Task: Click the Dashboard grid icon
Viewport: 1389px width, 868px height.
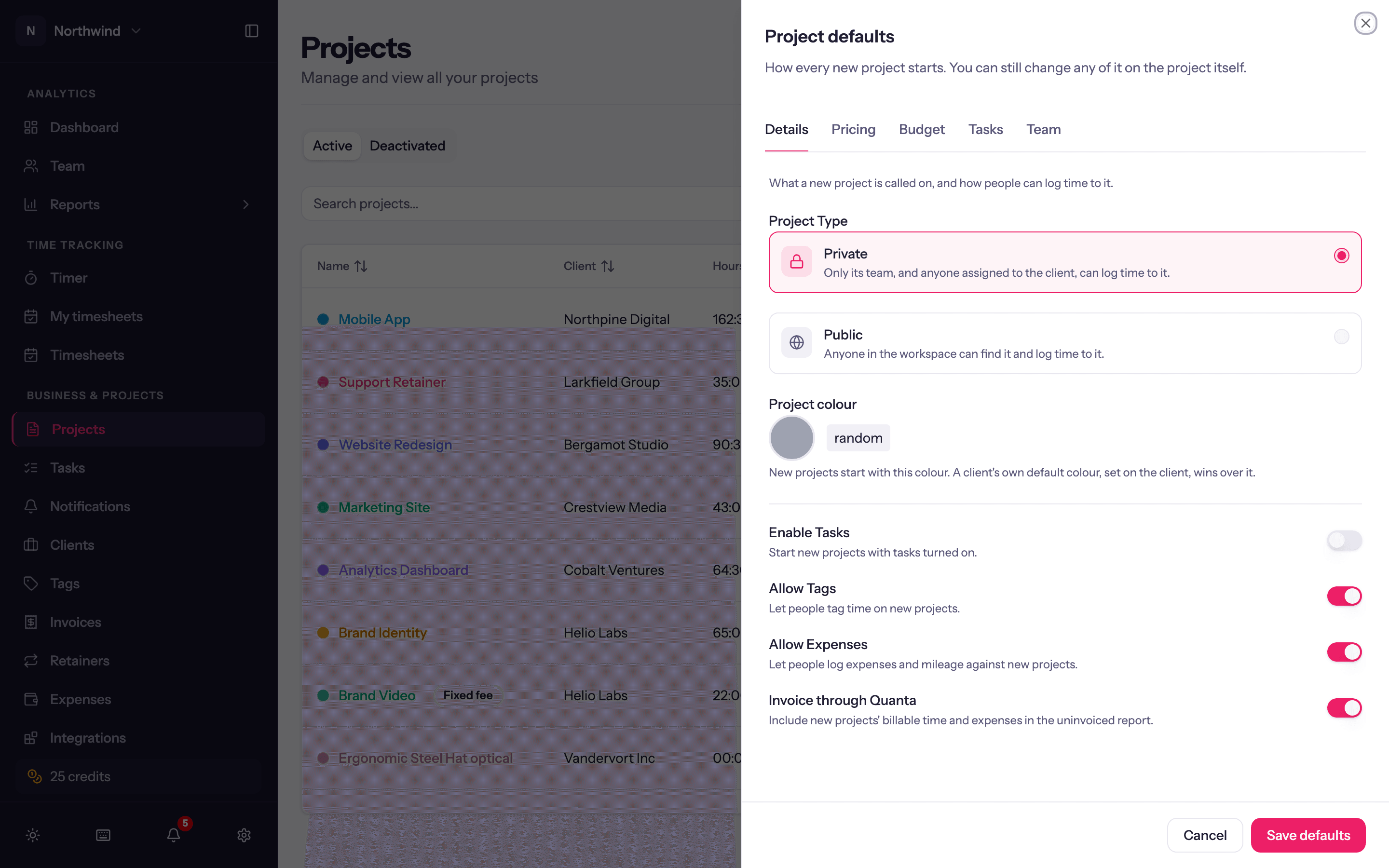Action: pyautogui.click(x=31, y=127)
